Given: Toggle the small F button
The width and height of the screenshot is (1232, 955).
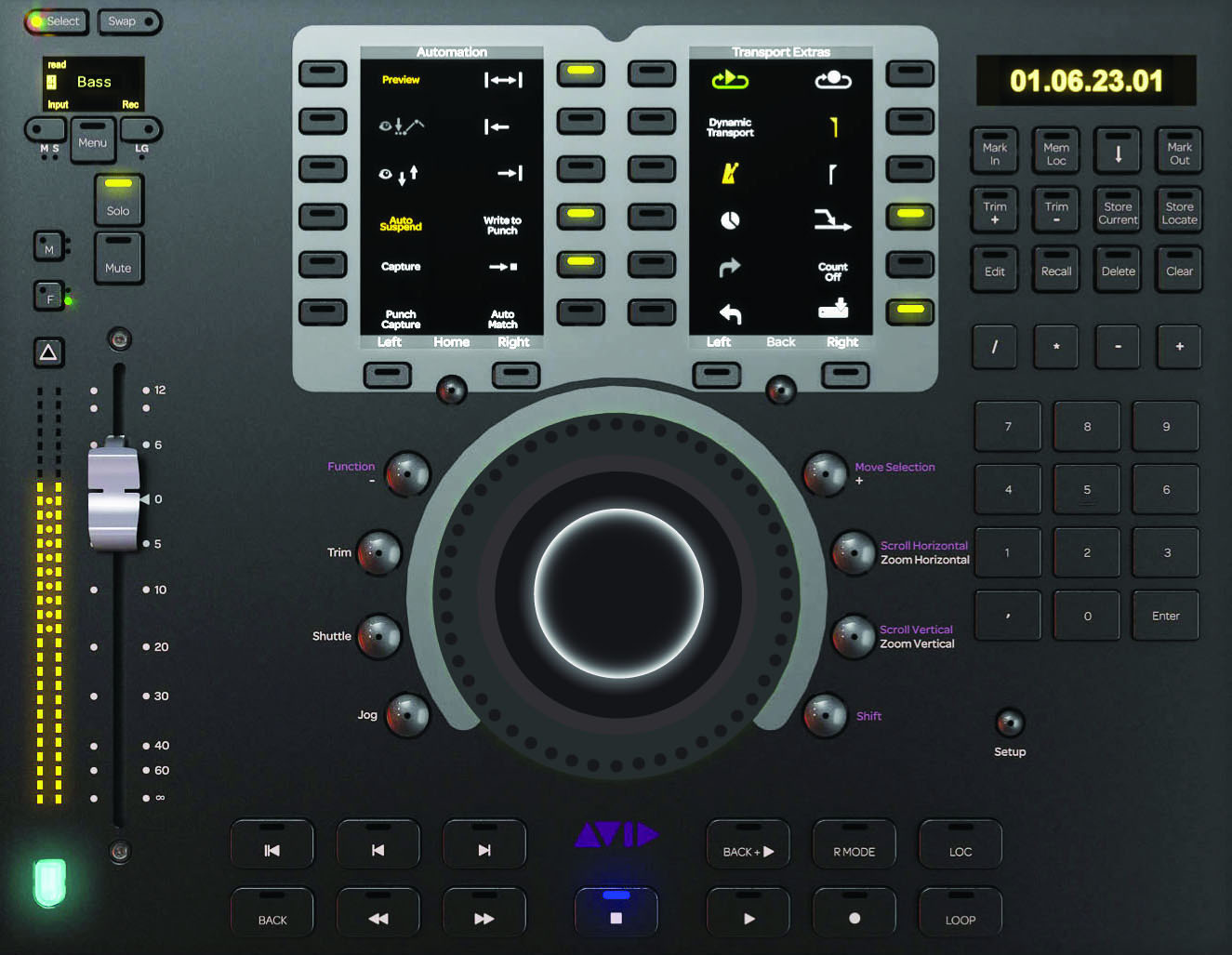Looking at the screenshot, I should [x=50, y=298].
